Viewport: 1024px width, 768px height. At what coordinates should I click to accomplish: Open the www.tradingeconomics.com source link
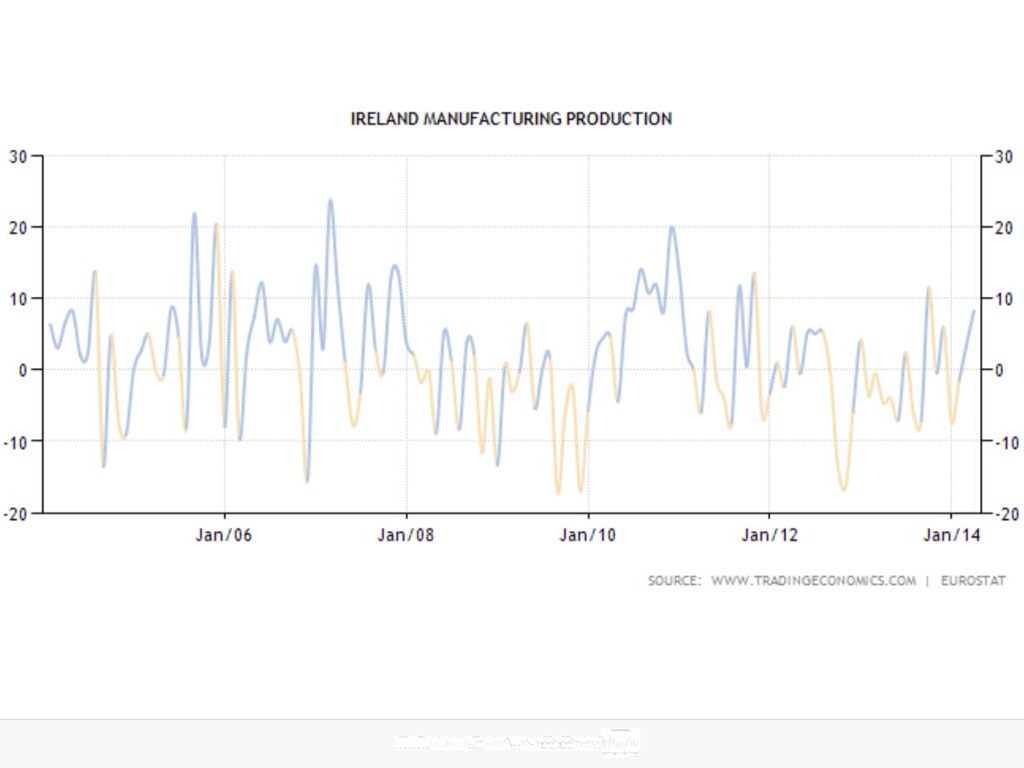pos(813,581)
